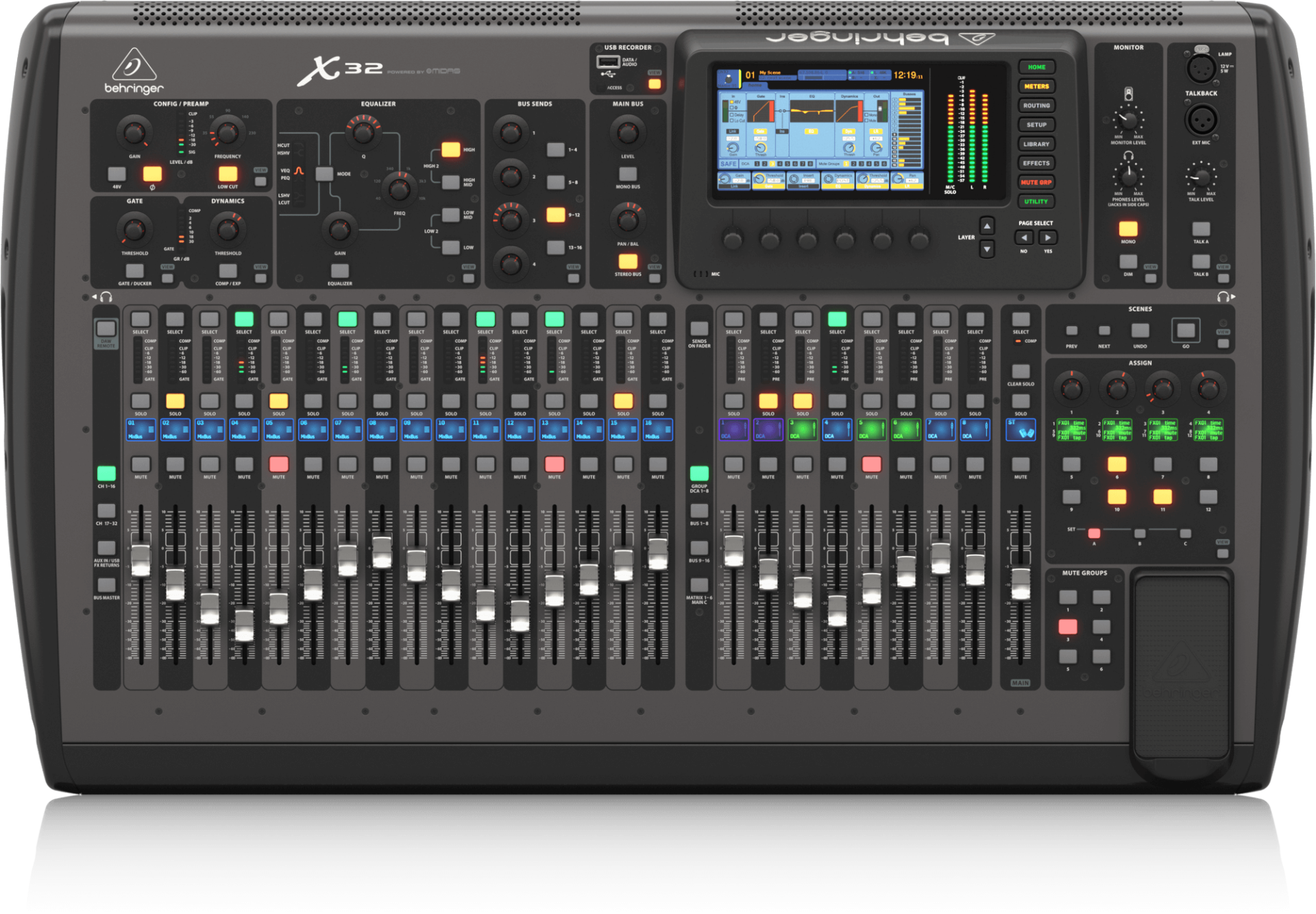The image size is (1316, 914).
Task: Open the LIBRARY screen button
Action: [1036, 144]
